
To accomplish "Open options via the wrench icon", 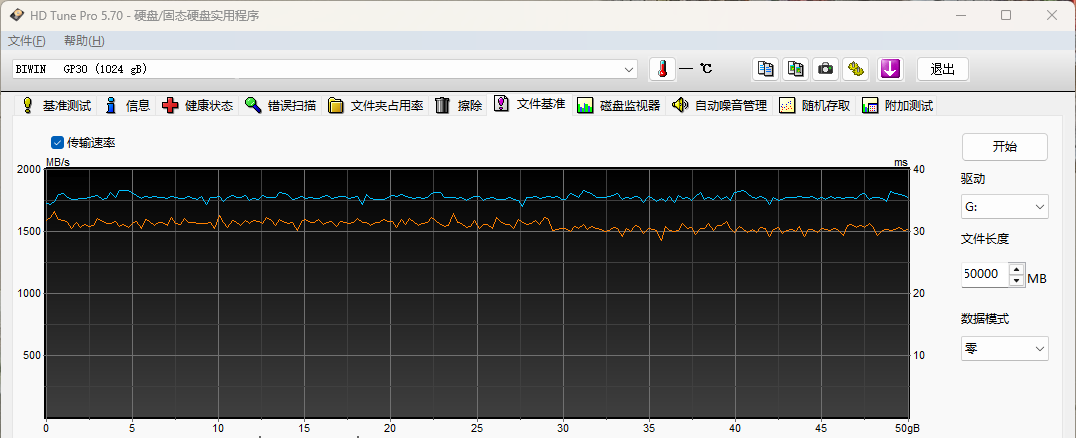I will tap(856, 69).
